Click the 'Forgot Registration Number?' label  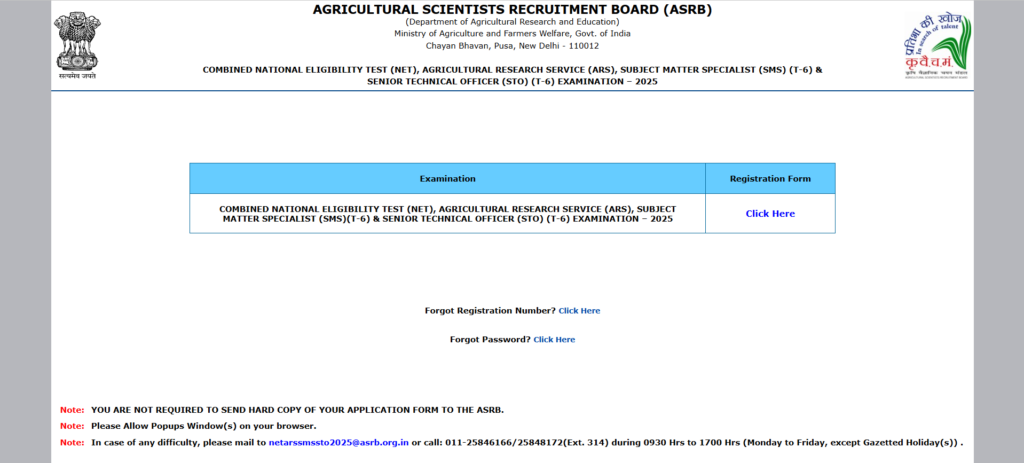[x=490, y=311]
